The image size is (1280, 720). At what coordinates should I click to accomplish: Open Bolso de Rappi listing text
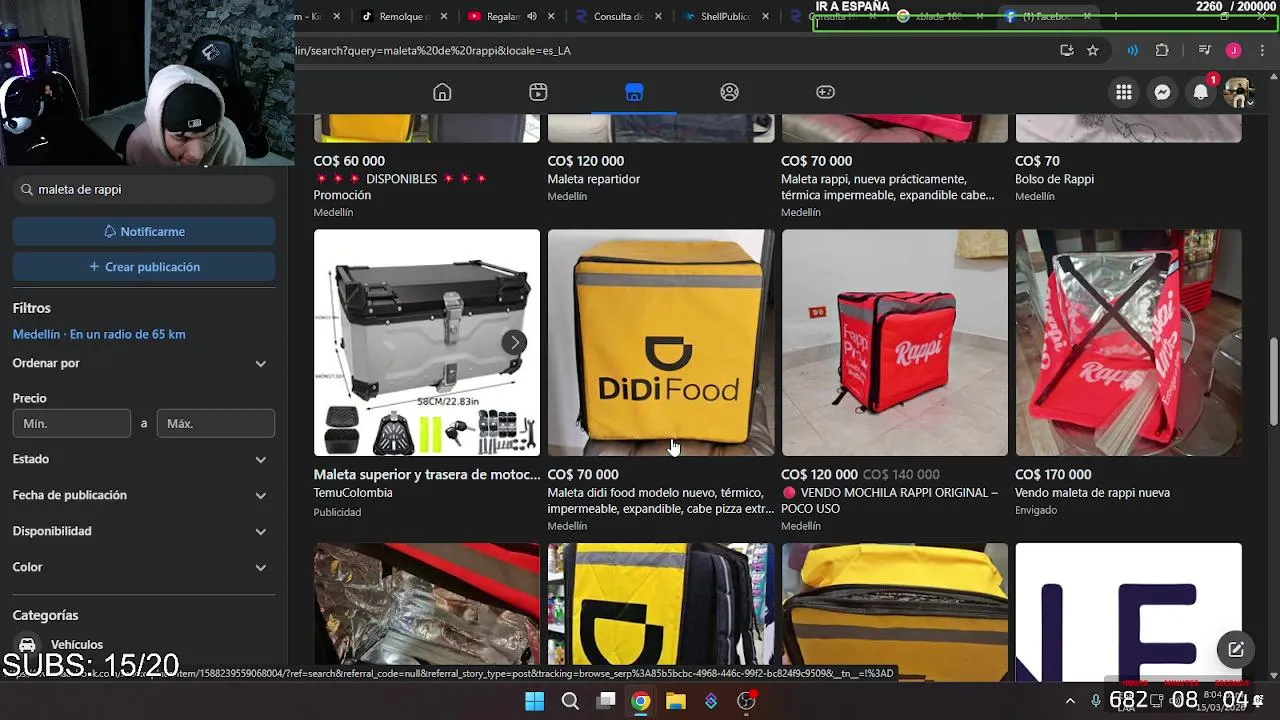click(1054, 179)
